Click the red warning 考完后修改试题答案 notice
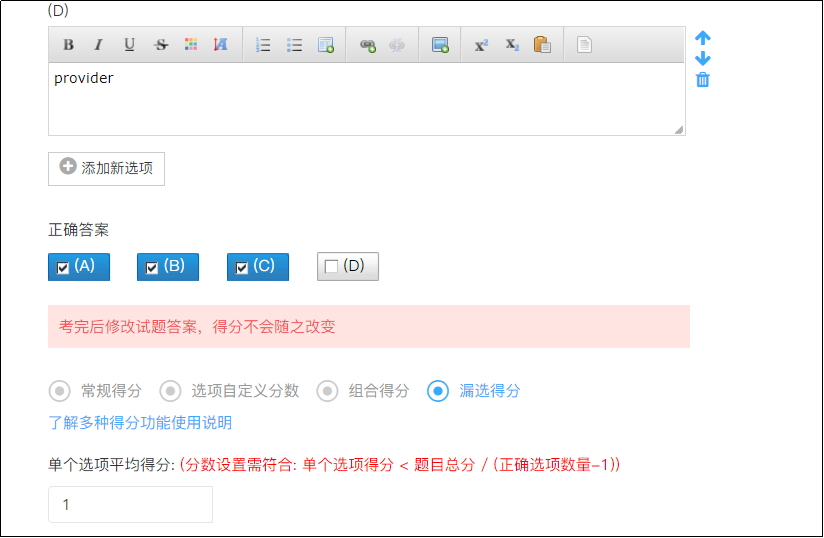 point(368,327)
